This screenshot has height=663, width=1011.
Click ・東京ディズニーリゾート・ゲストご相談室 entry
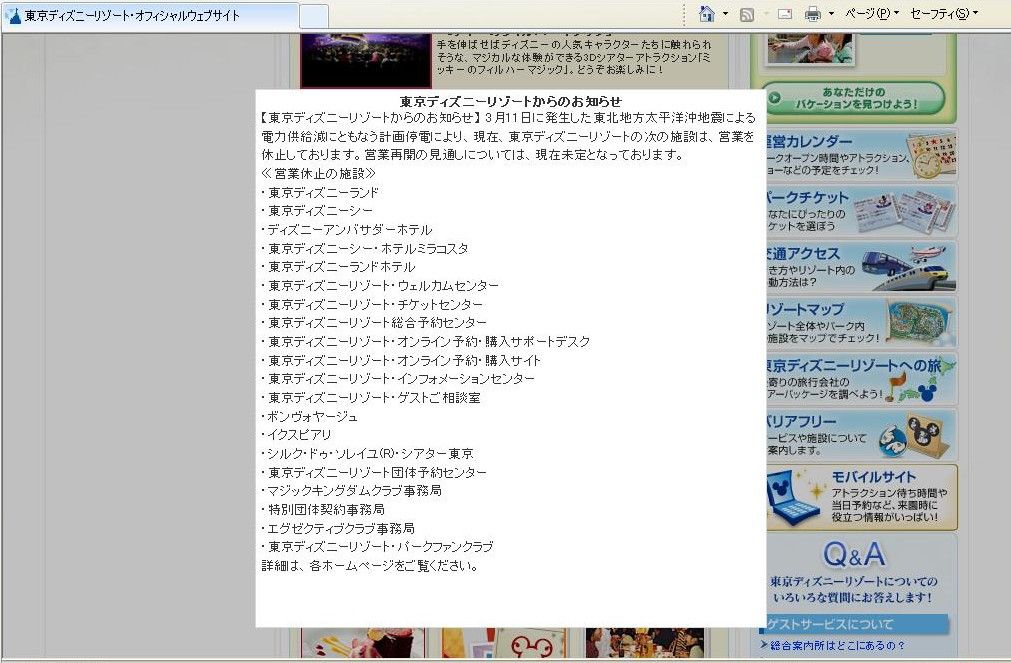pos(371,397)
